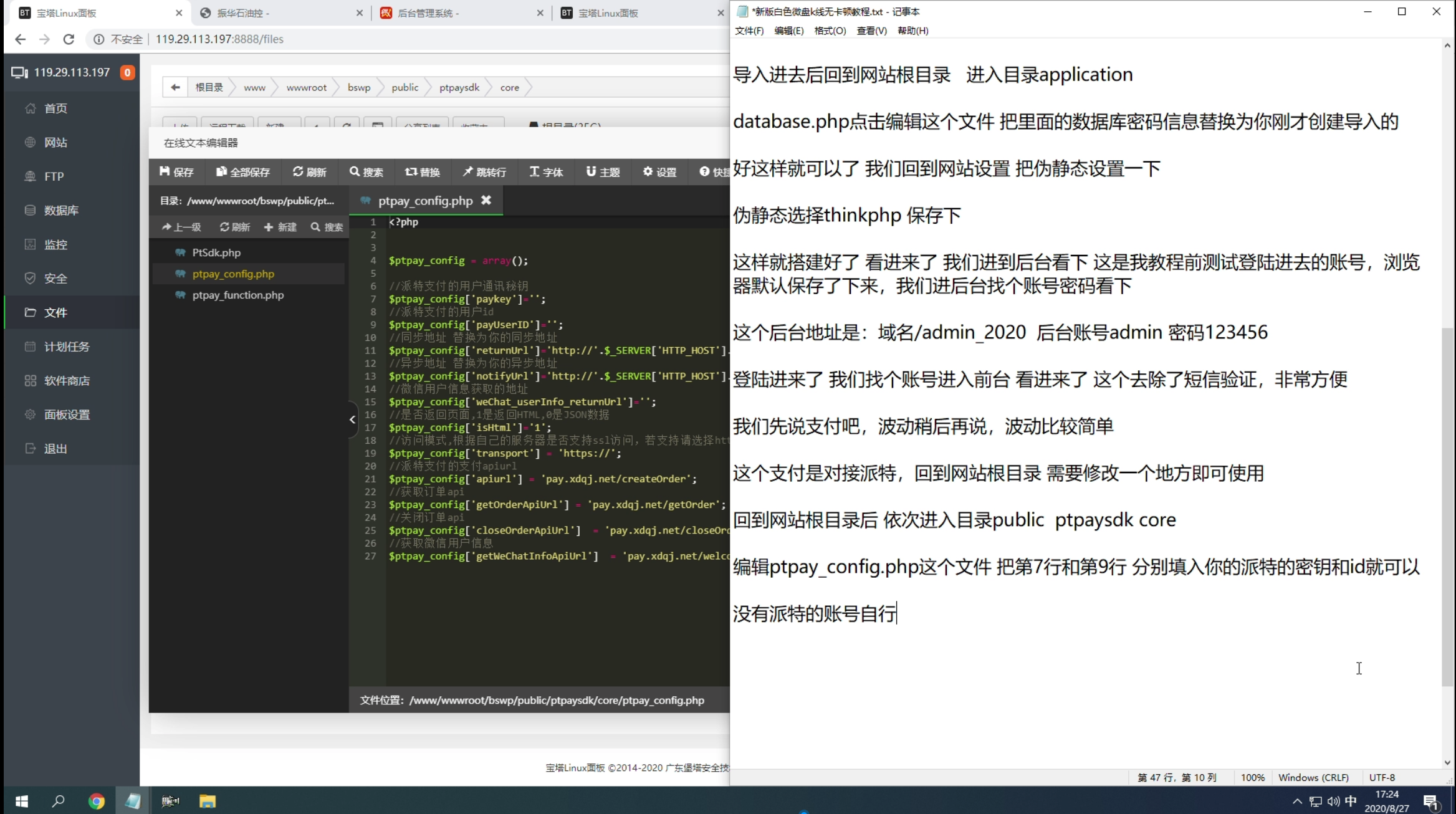The image size is (1456, 814).
Task: Click the Full Save icon in toolbar
Action: point(243,172)
